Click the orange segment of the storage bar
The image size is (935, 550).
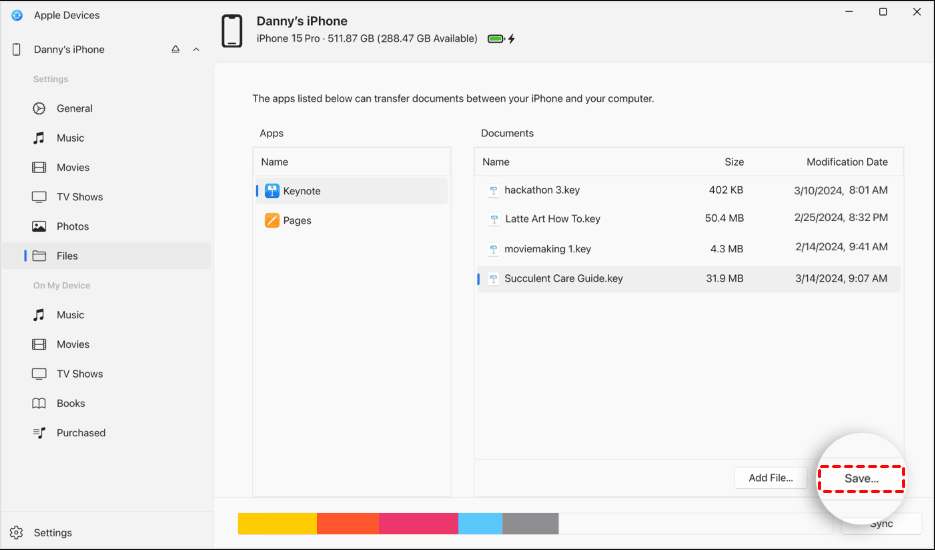click(348, 524)
